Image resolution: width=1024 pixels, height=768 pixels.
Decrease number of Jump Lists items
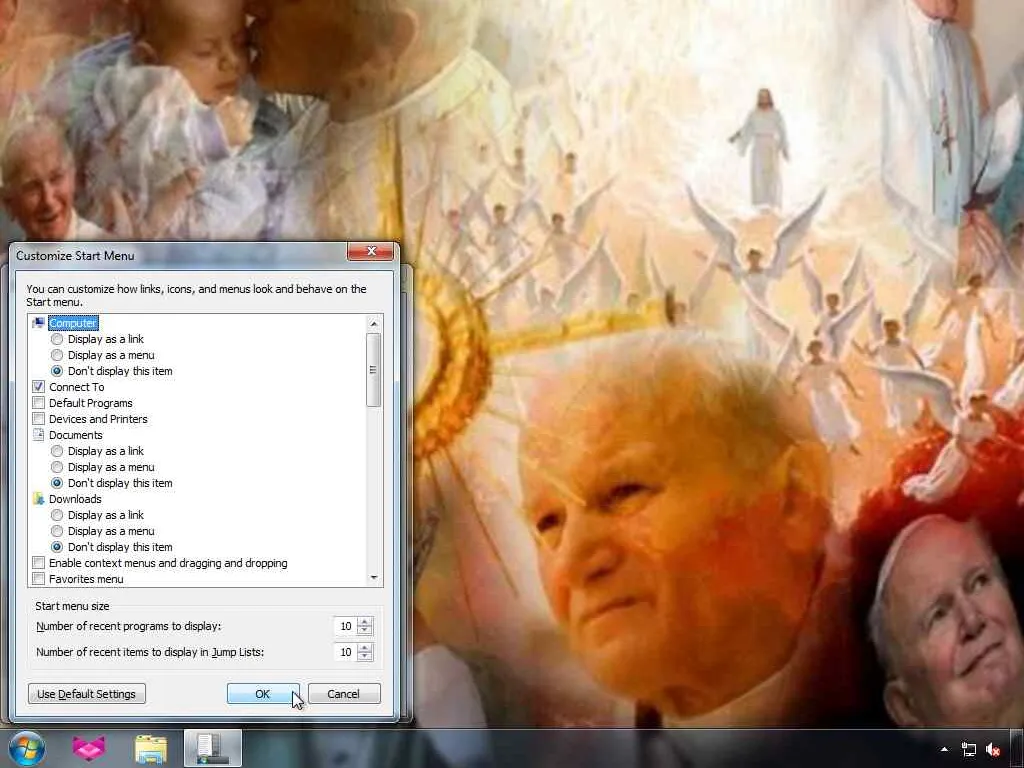[x=365, y=657]
